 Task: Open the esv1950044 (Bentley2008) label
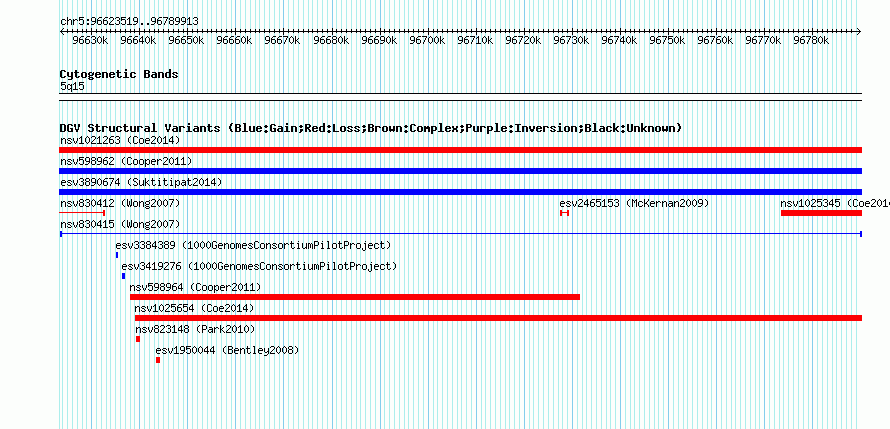pyautogui.click(x=227, y=350)
